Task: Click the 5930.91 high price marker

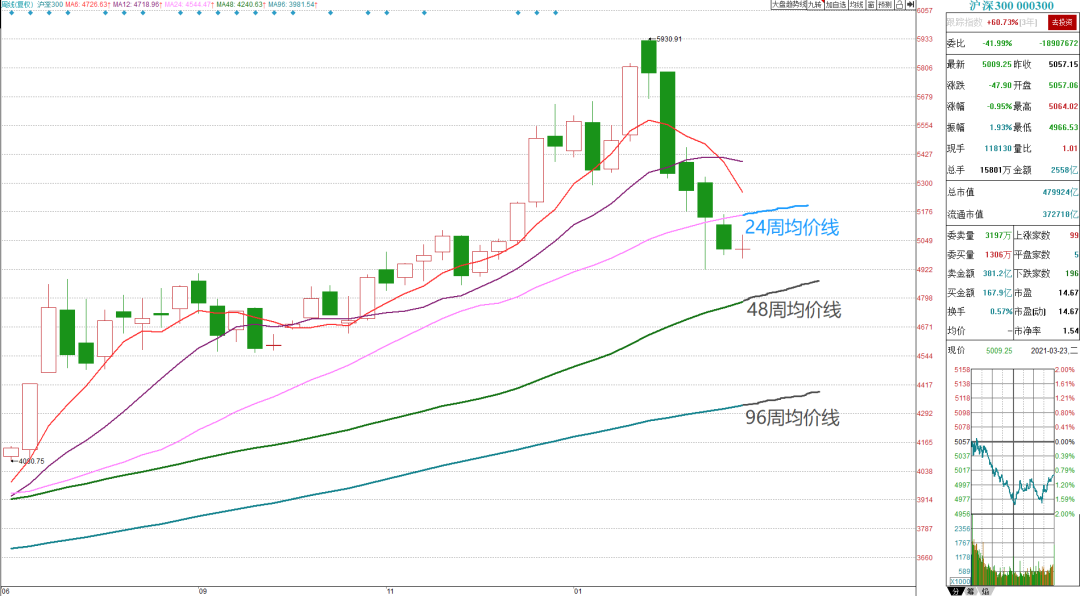Action: pyautogui.click(x=669, y=39)
